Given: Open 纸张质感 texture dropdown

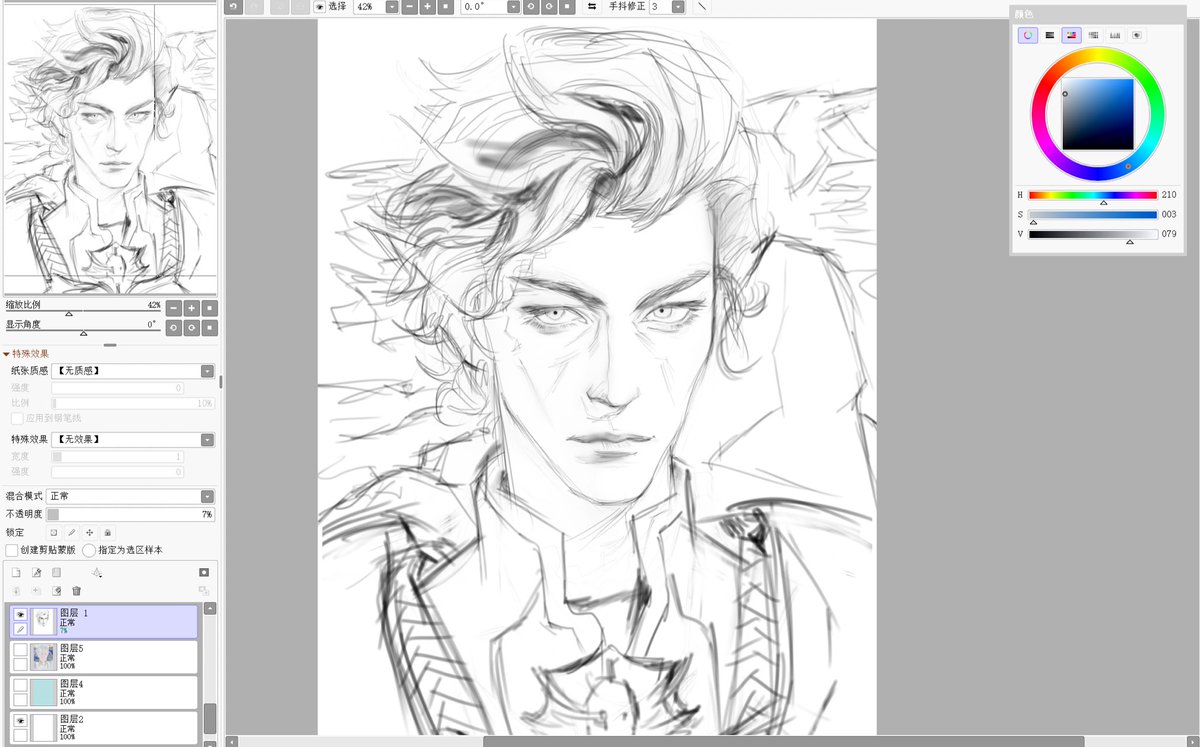Looking at the screenshot, I should coord(207,371).
